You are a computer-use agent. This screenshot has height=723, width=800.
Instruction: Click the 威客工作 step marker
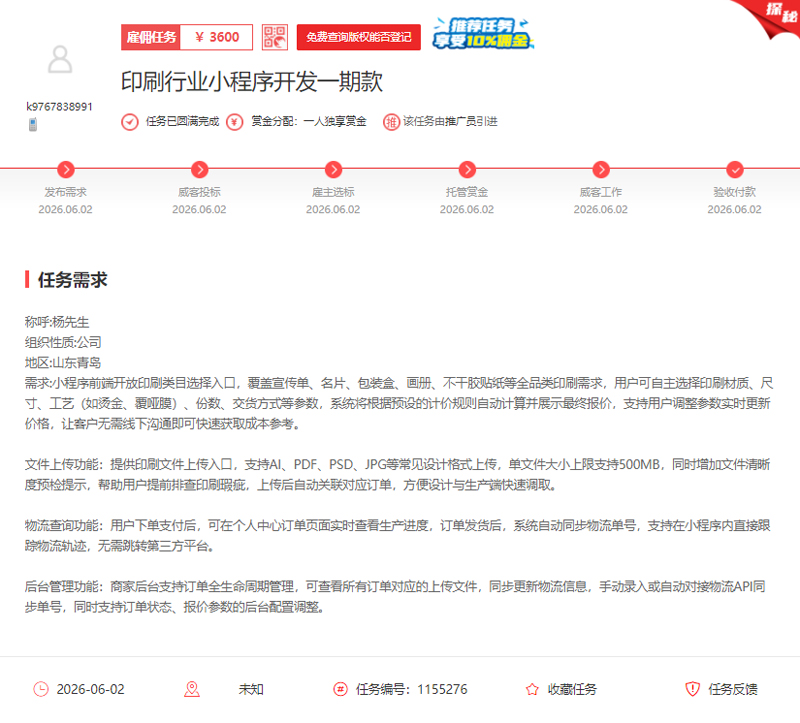tap(601, 169)
